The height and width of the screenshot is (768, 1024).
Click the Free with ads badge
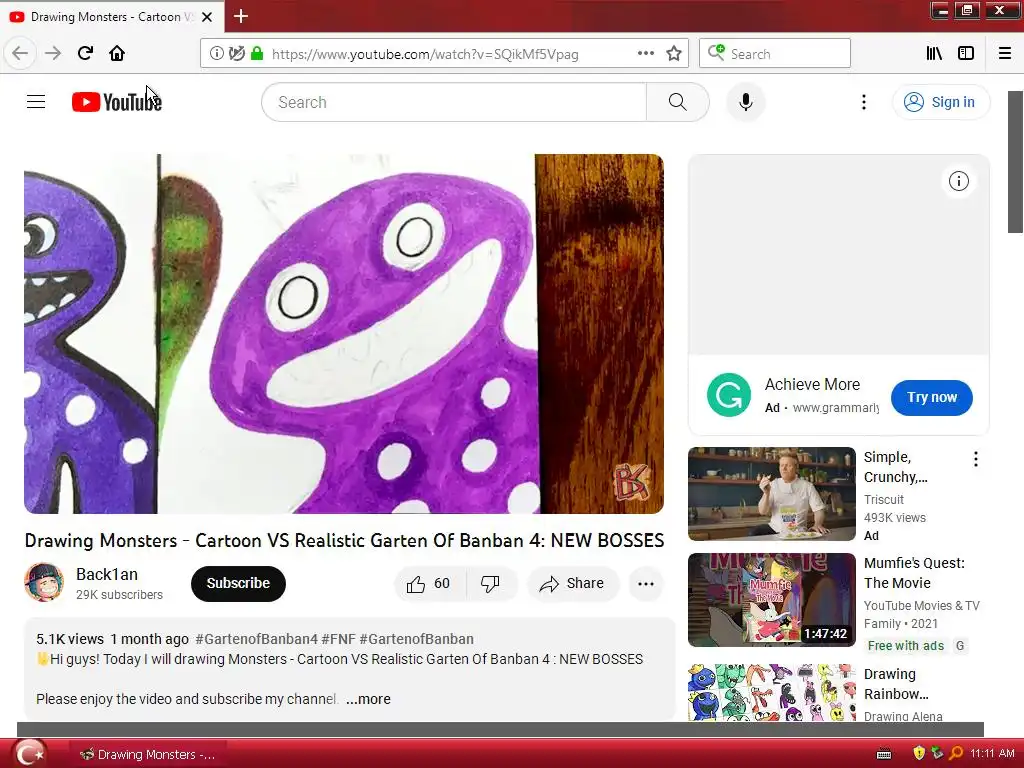(x=905, y=646)
